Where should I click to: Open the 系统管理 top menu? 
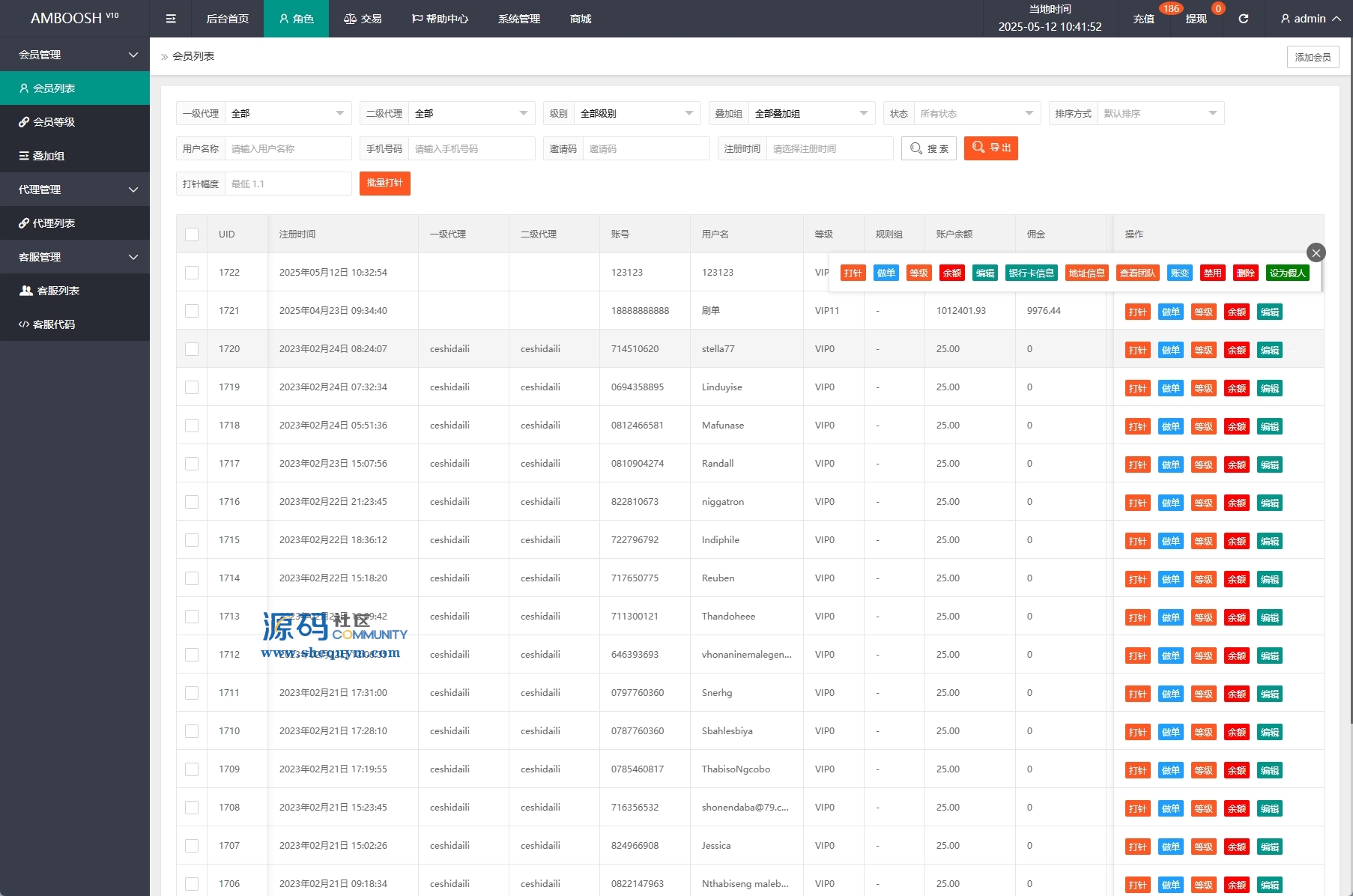(518, 19)
